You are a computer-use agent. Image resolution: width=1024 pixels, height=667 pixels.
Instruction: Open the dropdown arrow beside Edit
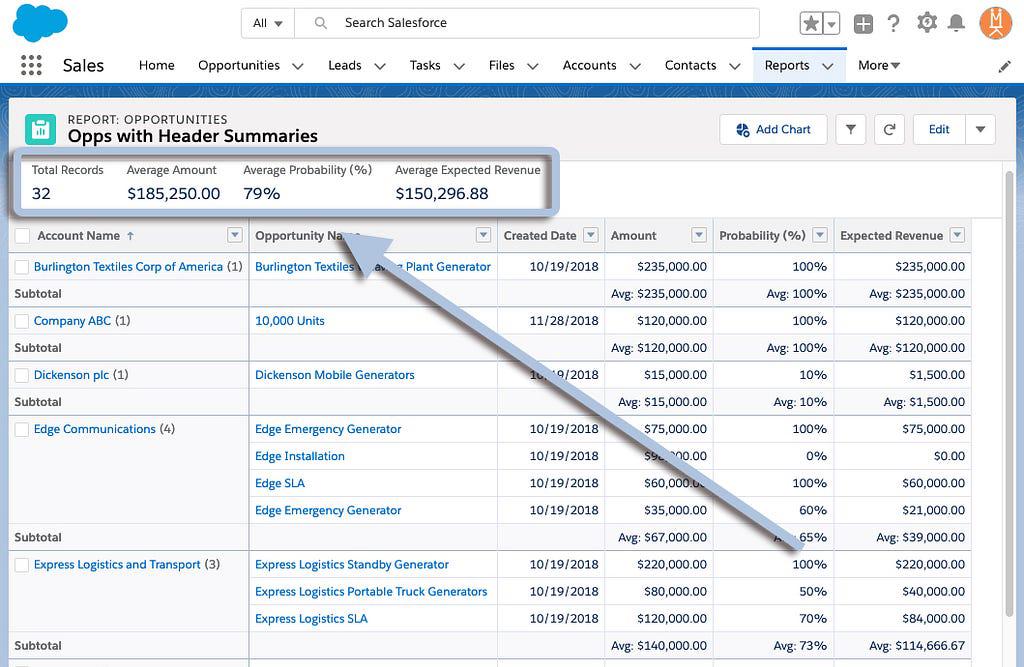pos(980,129)
